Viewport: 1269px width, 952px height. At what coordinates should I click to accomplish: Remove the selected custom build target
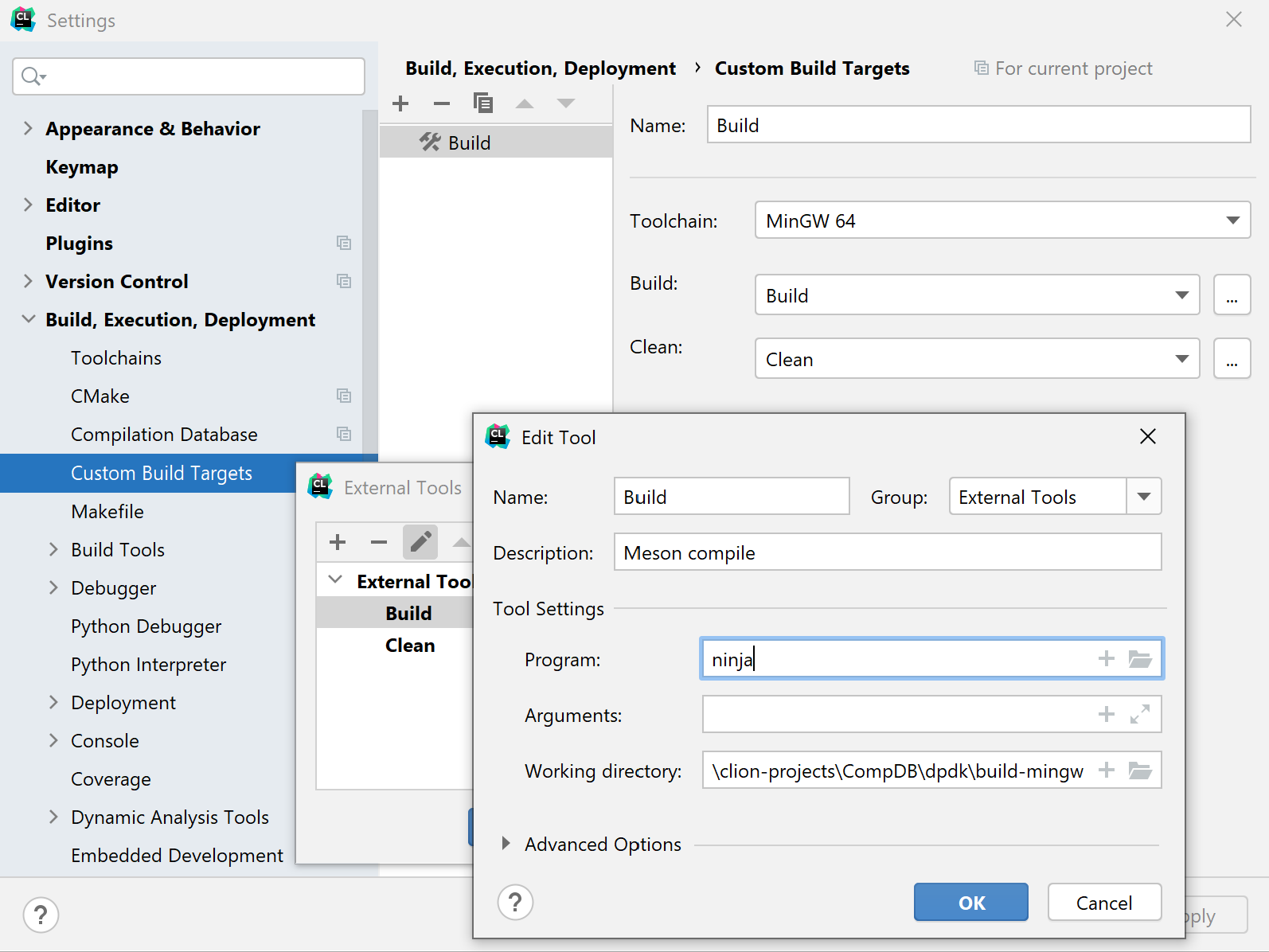[x=442, y=103]
